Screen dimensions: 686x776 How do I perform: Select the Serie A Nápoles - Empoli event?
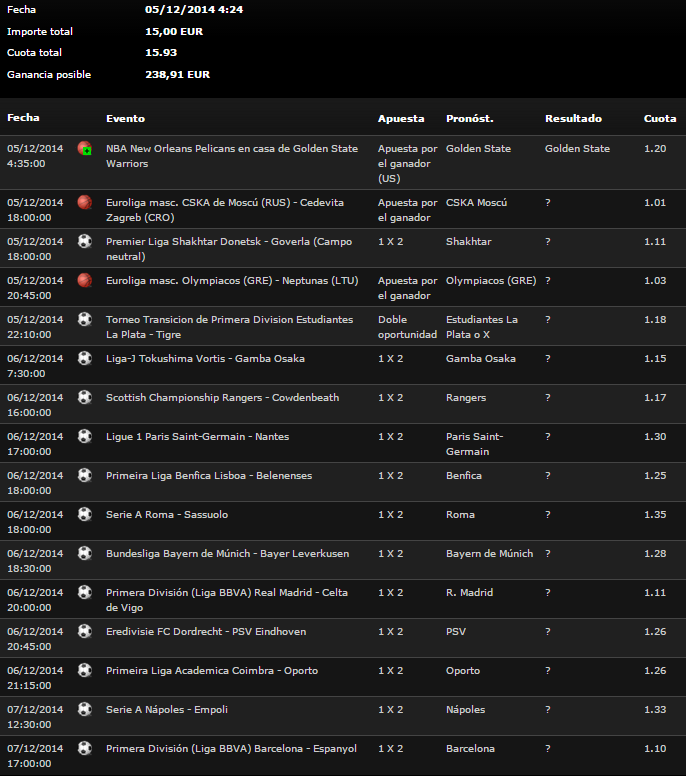point(167,709)
